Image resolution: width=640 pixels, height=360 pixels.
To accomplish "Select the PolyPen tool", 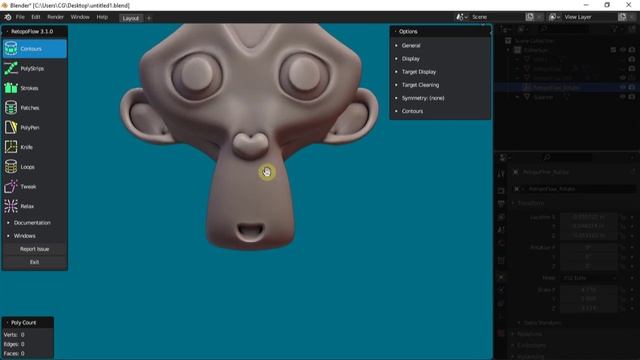I will click(35, 127).
